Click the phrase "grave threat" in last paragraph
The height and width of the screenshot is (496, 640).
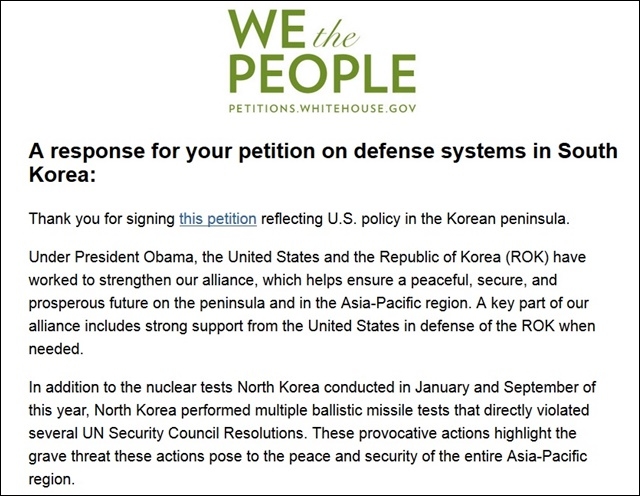(x=69, y=456)
